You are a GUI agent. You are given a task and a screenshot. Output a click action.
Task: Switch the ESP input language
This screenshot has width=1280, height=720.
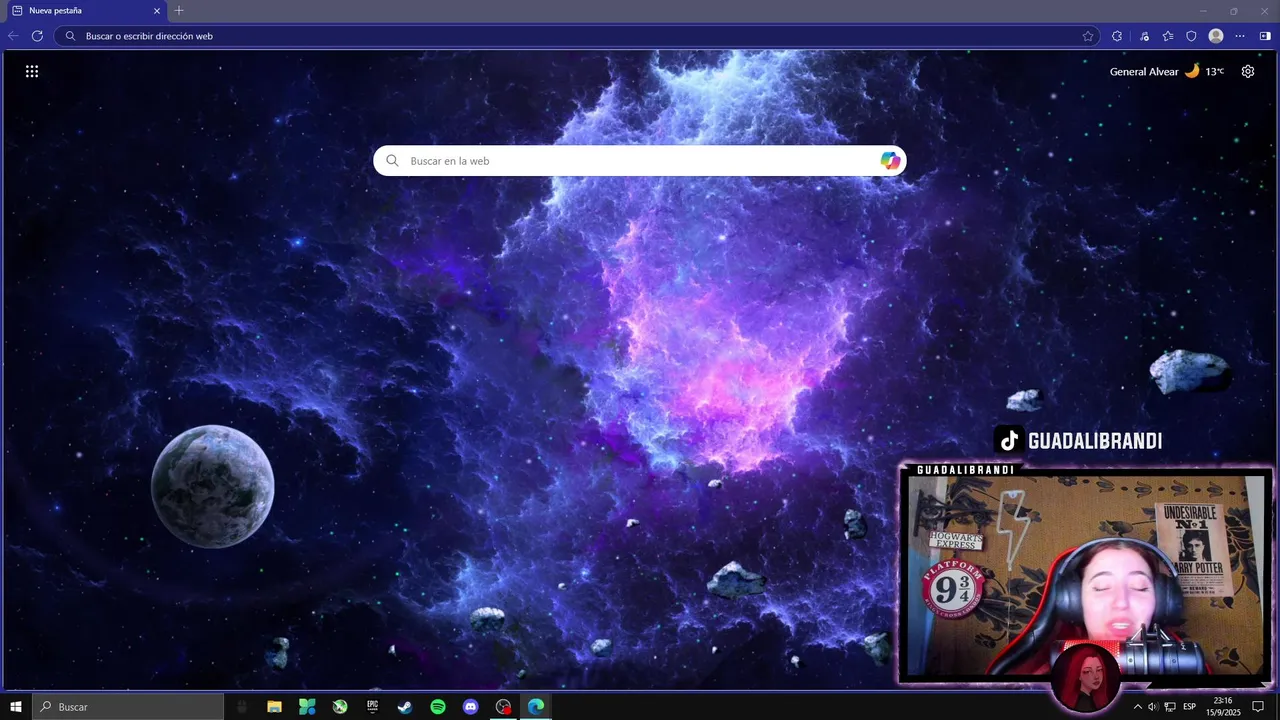coord(1190,707)
